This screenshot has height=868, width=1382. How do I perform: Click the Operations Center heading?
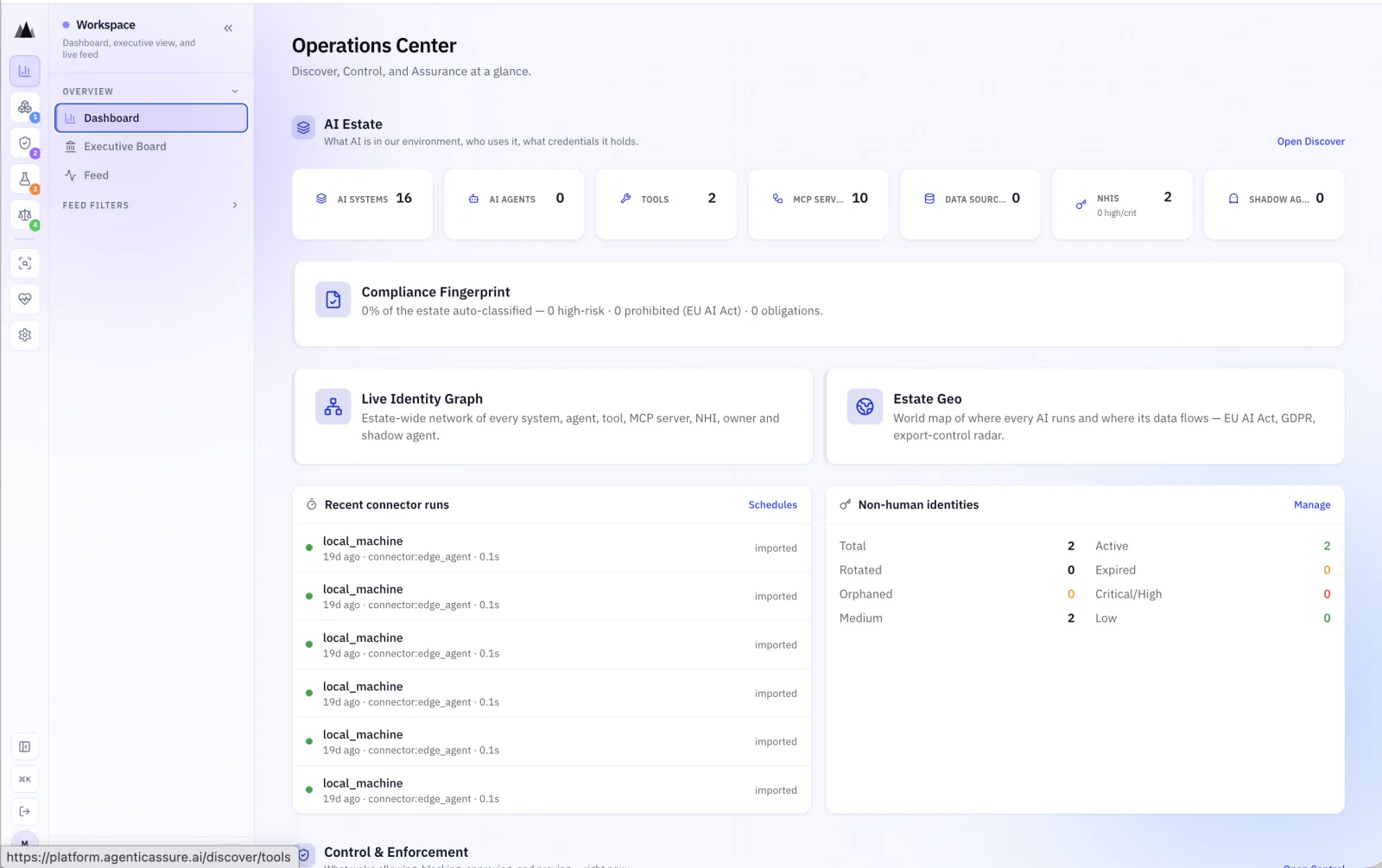374,46
